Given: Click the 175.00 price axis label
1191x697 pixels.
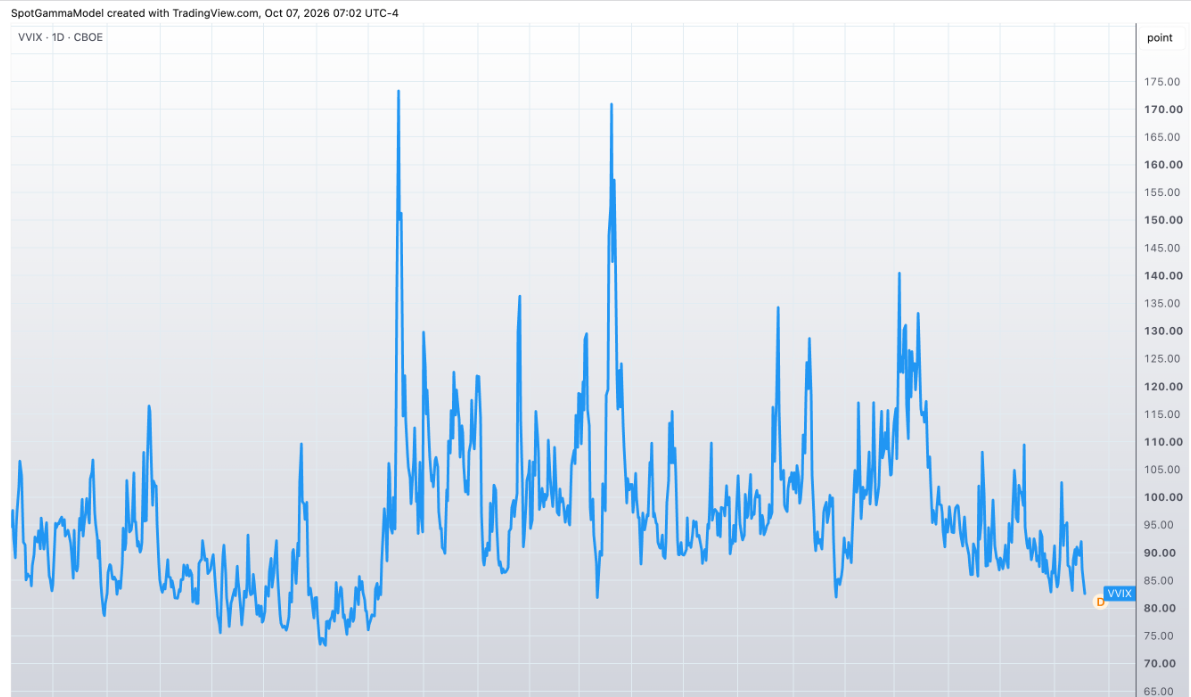Looking at the screenshot, I should pos(1162,82).
